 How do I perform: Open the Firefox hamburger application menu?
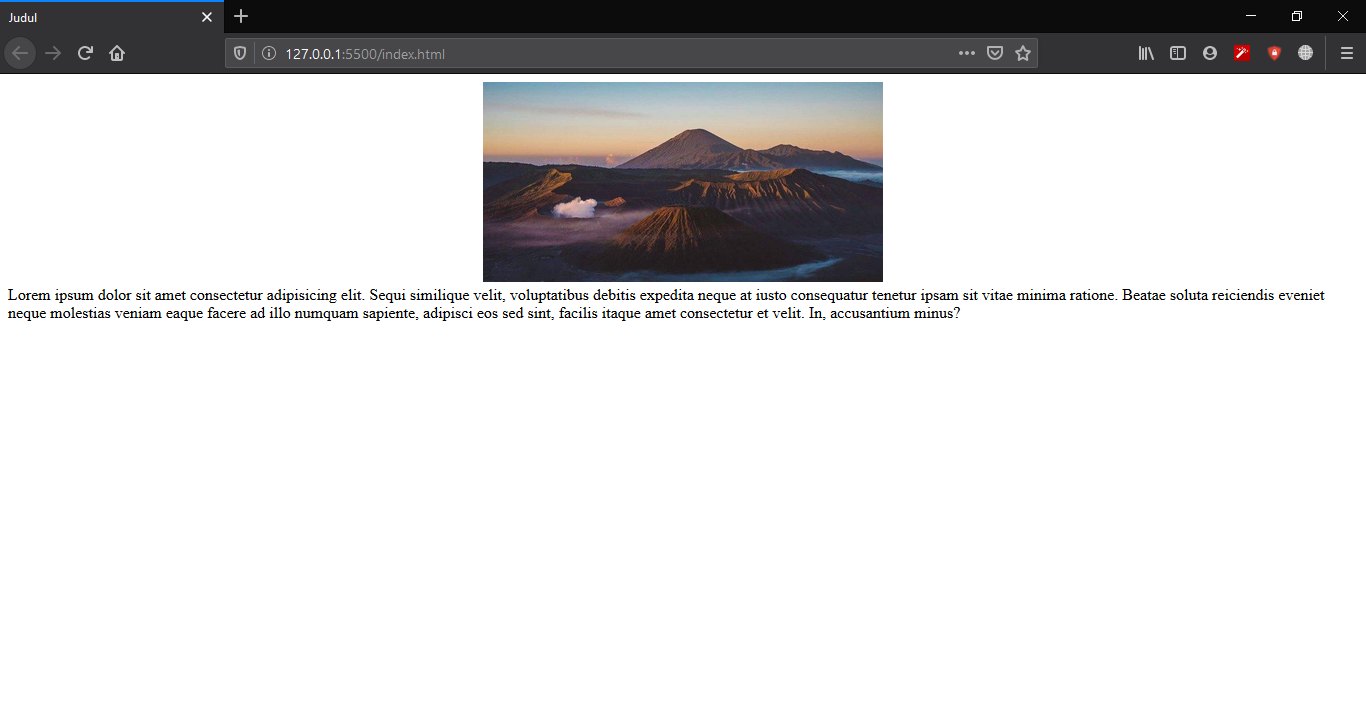coord(1347,53)
